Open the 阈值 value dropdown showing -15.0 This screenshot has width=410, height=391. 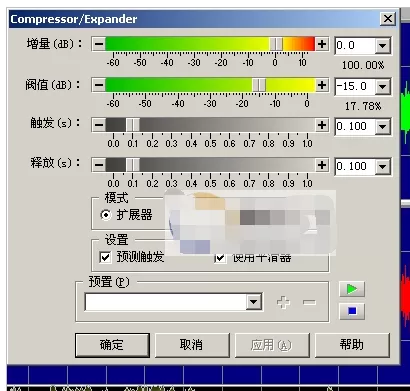382,86
